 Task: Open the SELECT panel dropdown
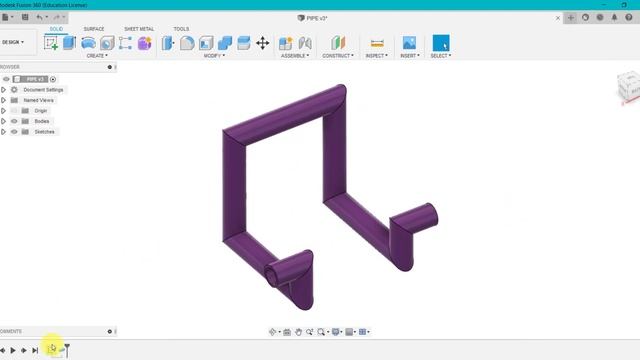(441, 56)
